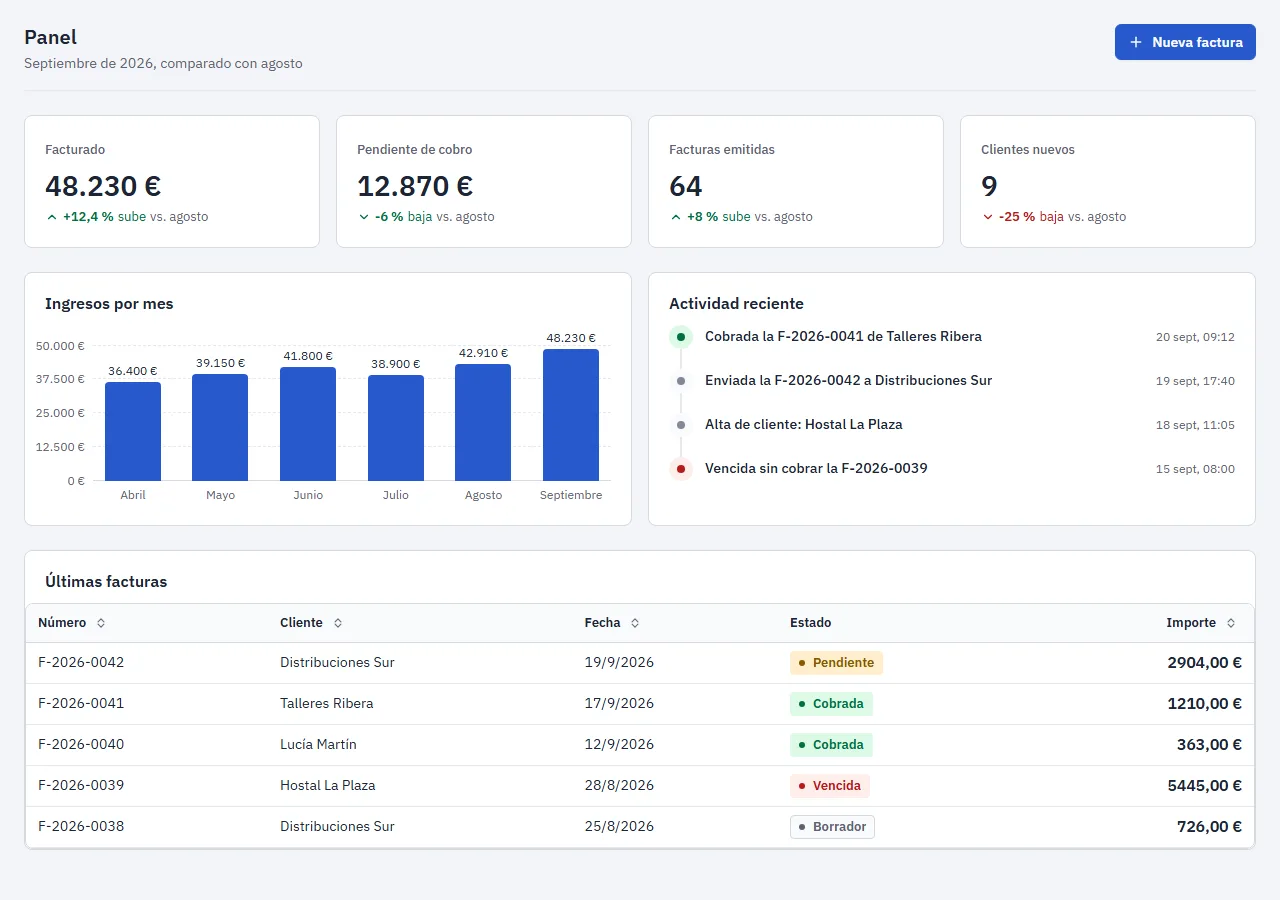This screenshot has width=1280, height=900.
Task: Click the red dot for Vencida sin cobrar
Action: coord(681,469)
